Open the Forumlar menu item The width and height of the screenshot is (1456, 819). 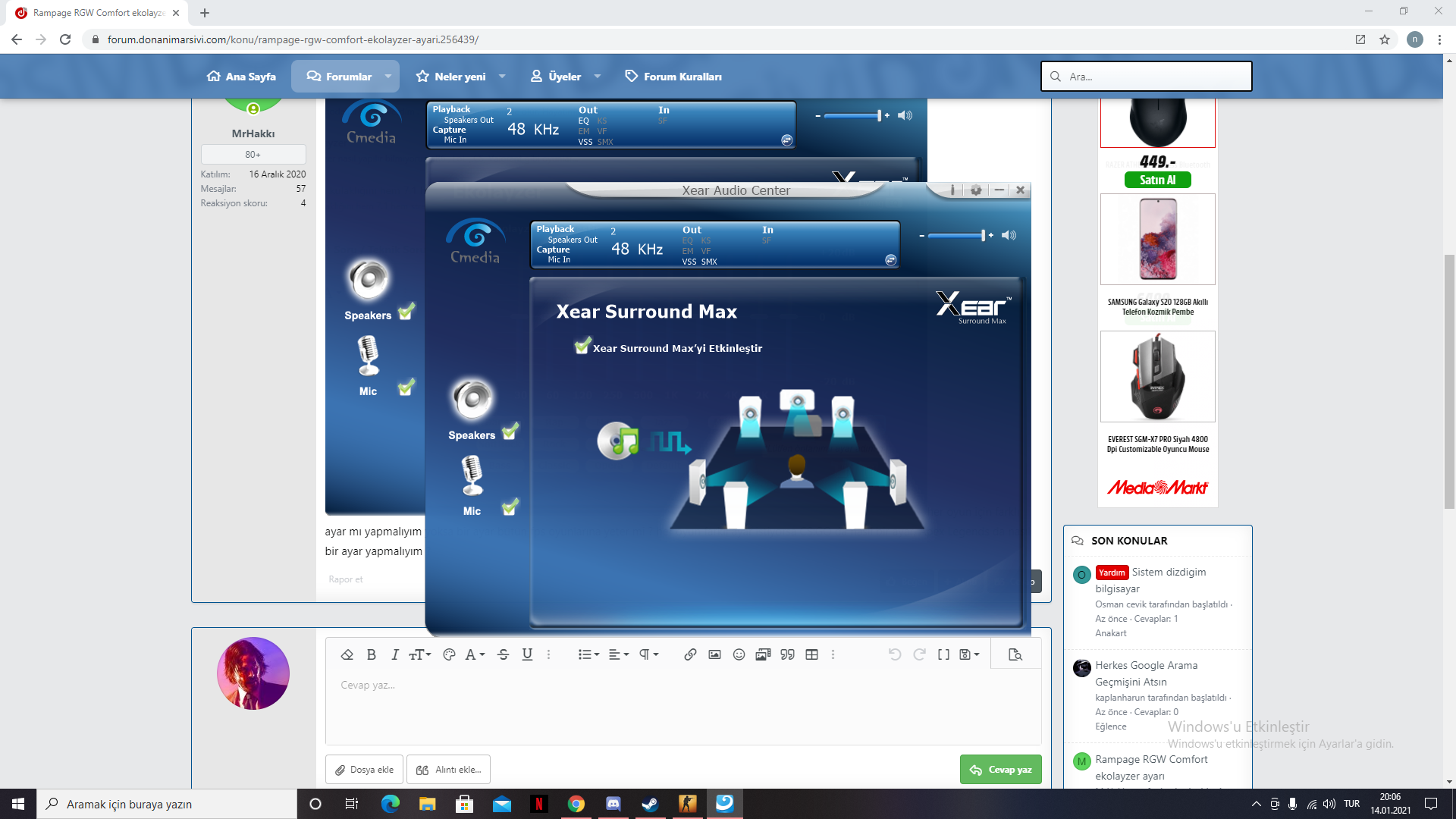pyautogui.click(x=339, y=77)
